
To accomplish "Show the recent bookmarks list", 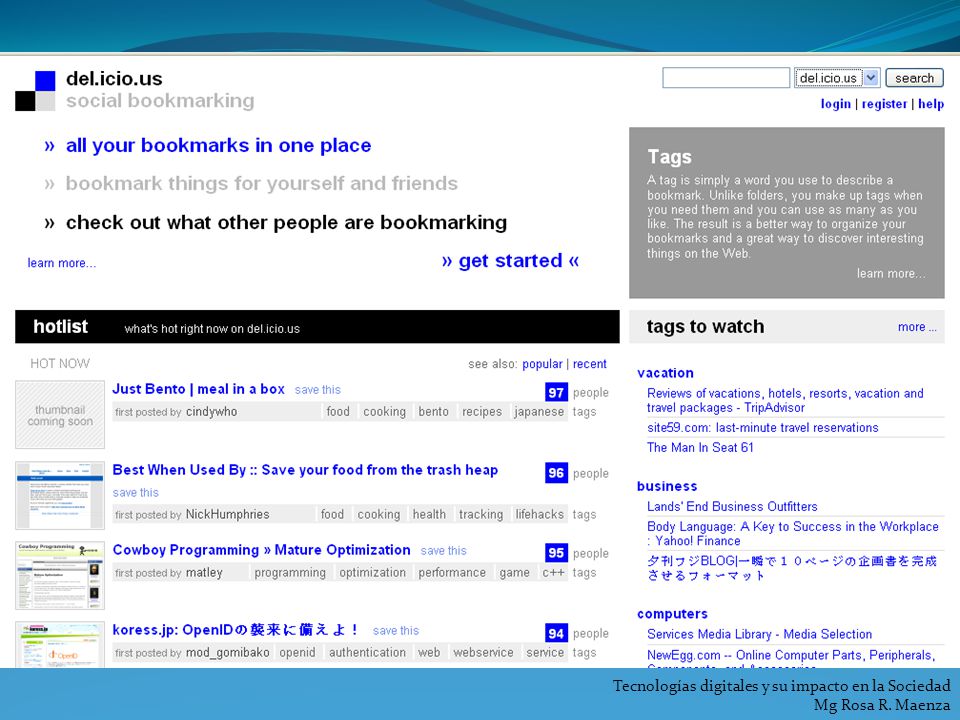I will (590, 364).
